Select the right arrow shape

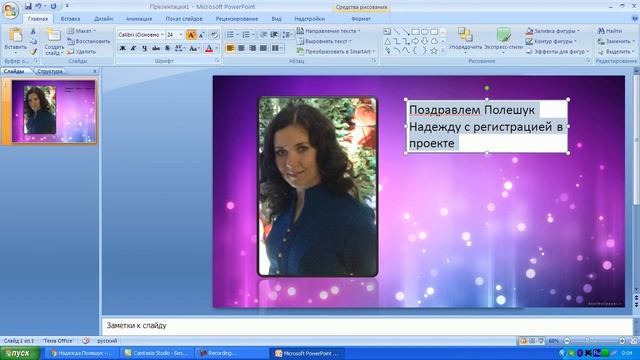pos(415,41)
